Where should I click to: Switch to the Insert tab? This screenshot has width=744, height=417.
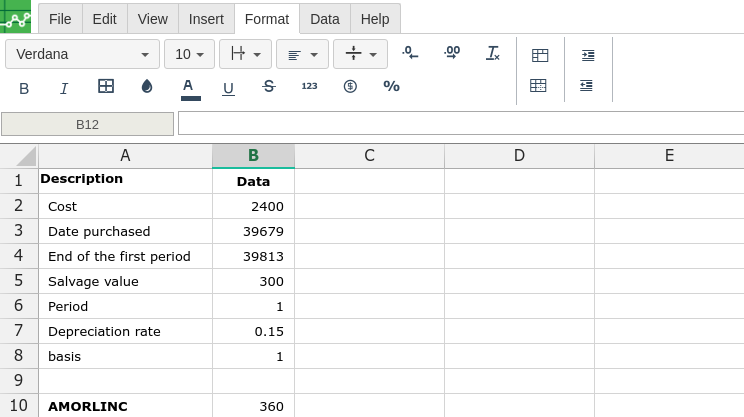pyautogui.click(x=206, y=19)
